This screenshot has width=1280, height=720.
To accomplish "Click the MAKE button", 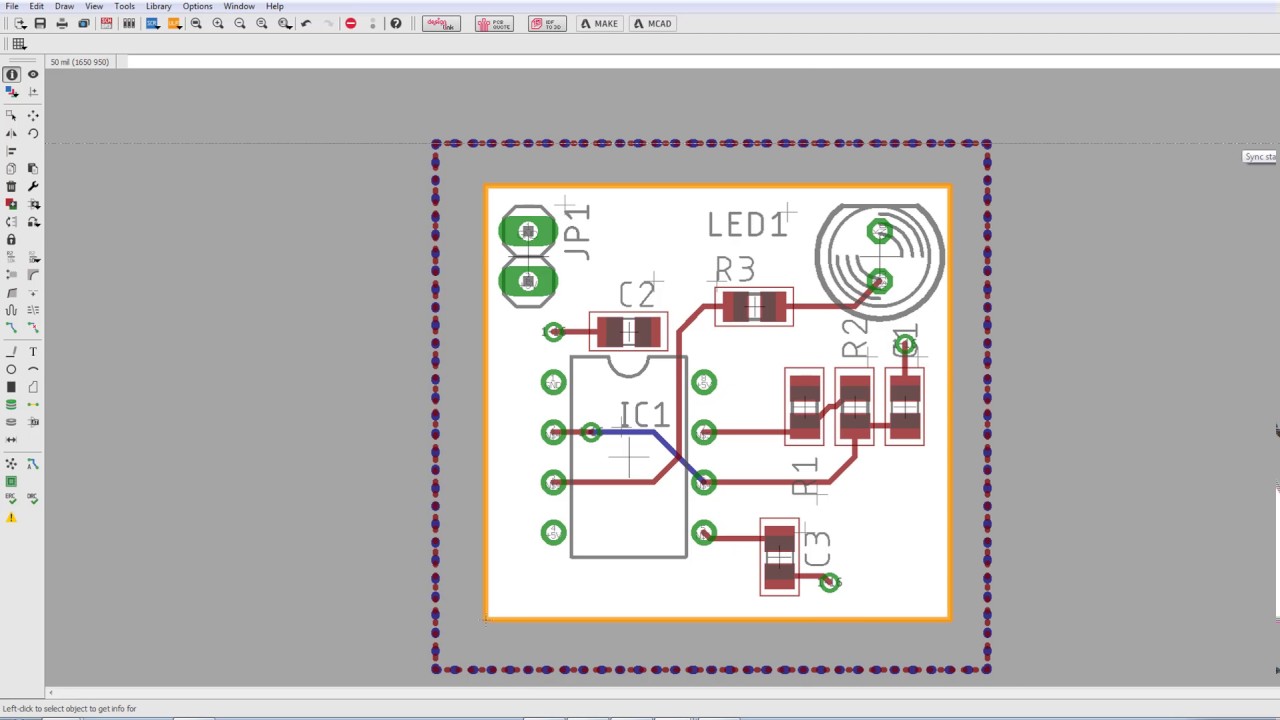I will pyautogui.click(x=599, y=23).
